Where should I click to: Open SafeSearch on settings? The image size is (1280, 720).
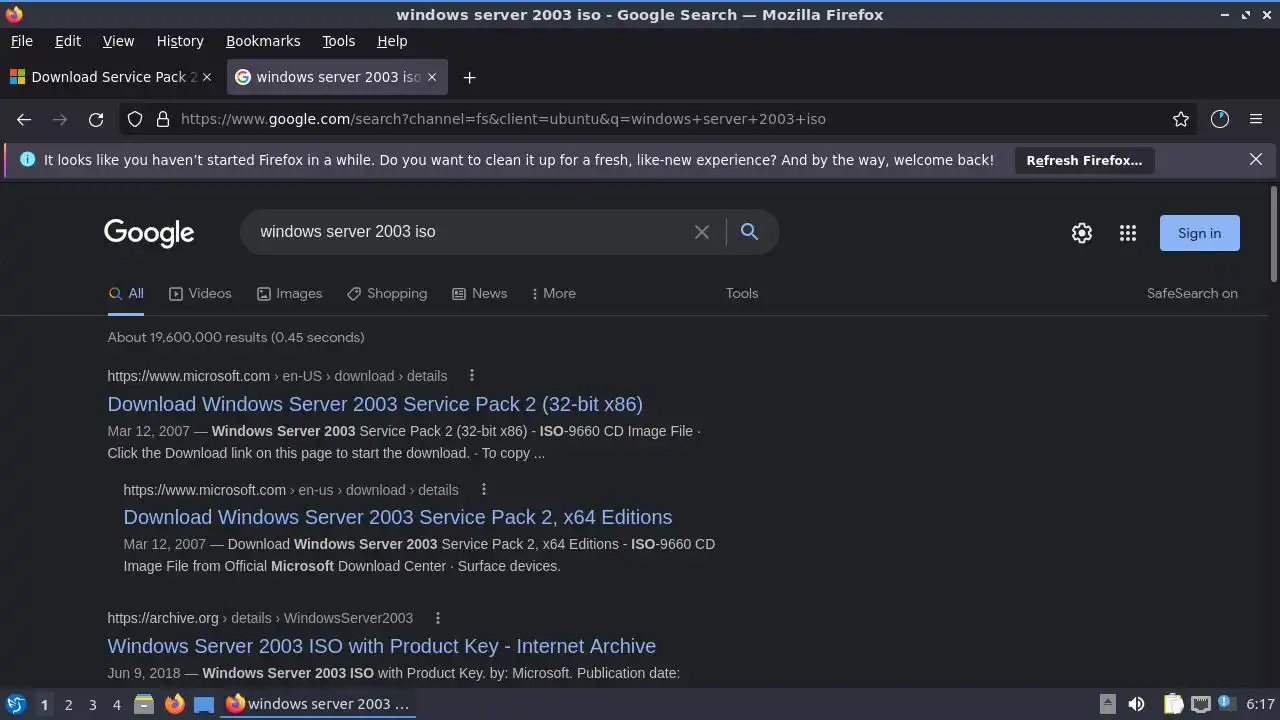(1192, 293)
